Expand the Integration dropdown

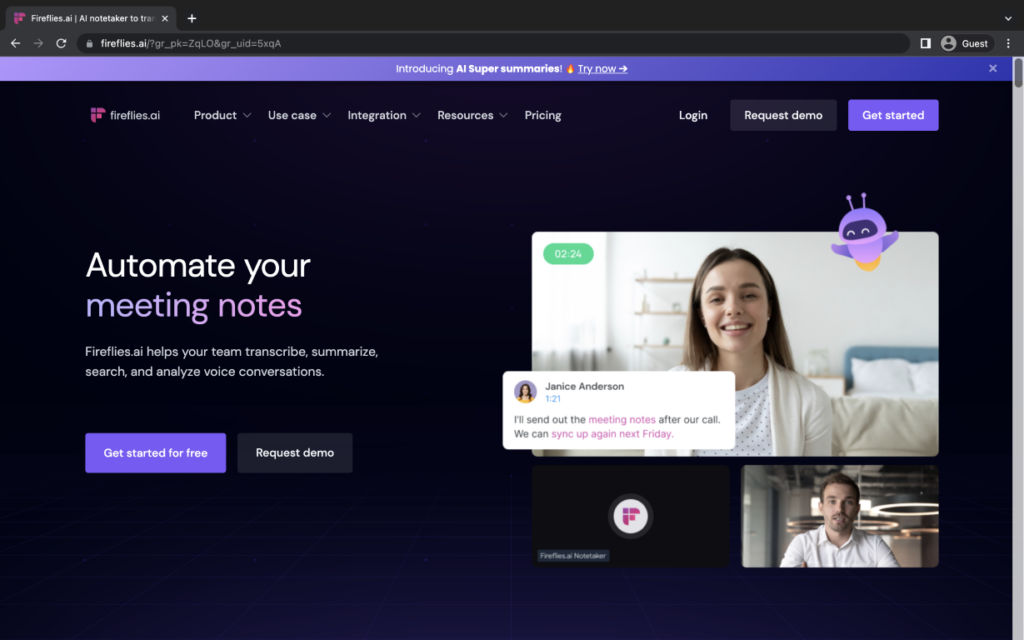click(384, 115)
